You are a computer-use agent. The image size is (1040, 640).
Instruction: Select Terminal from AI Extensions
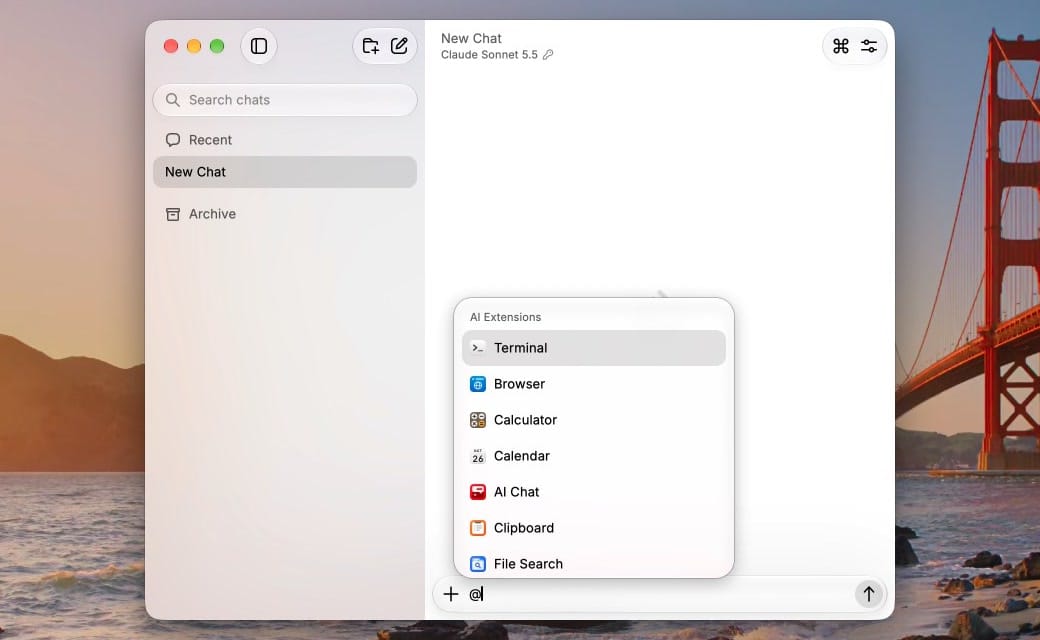tap(594, 348)
